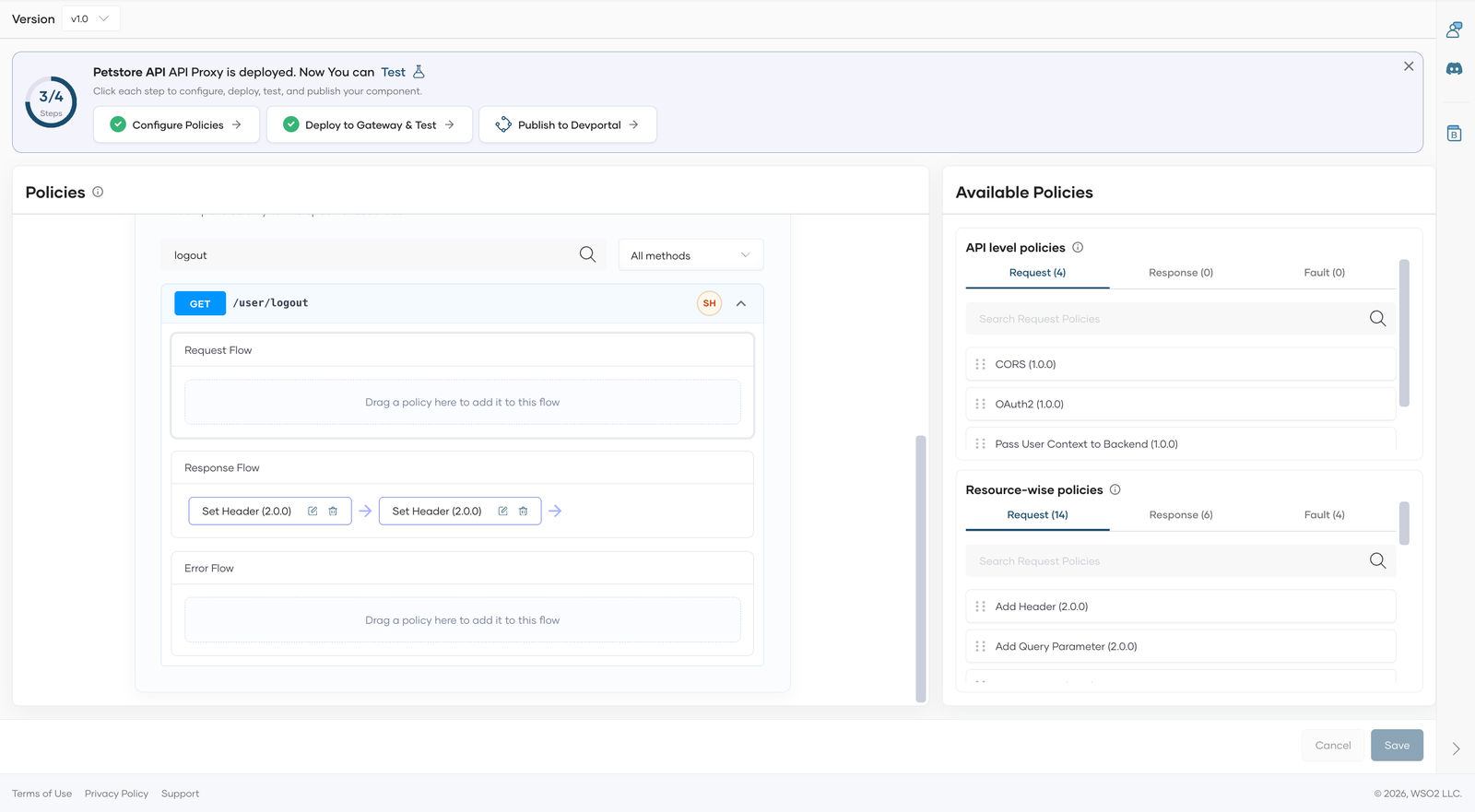Click the Publish to Devportal diamond icon
Image resolution: width=1475 pixels, height=812 pixels.
coord(503,124)
